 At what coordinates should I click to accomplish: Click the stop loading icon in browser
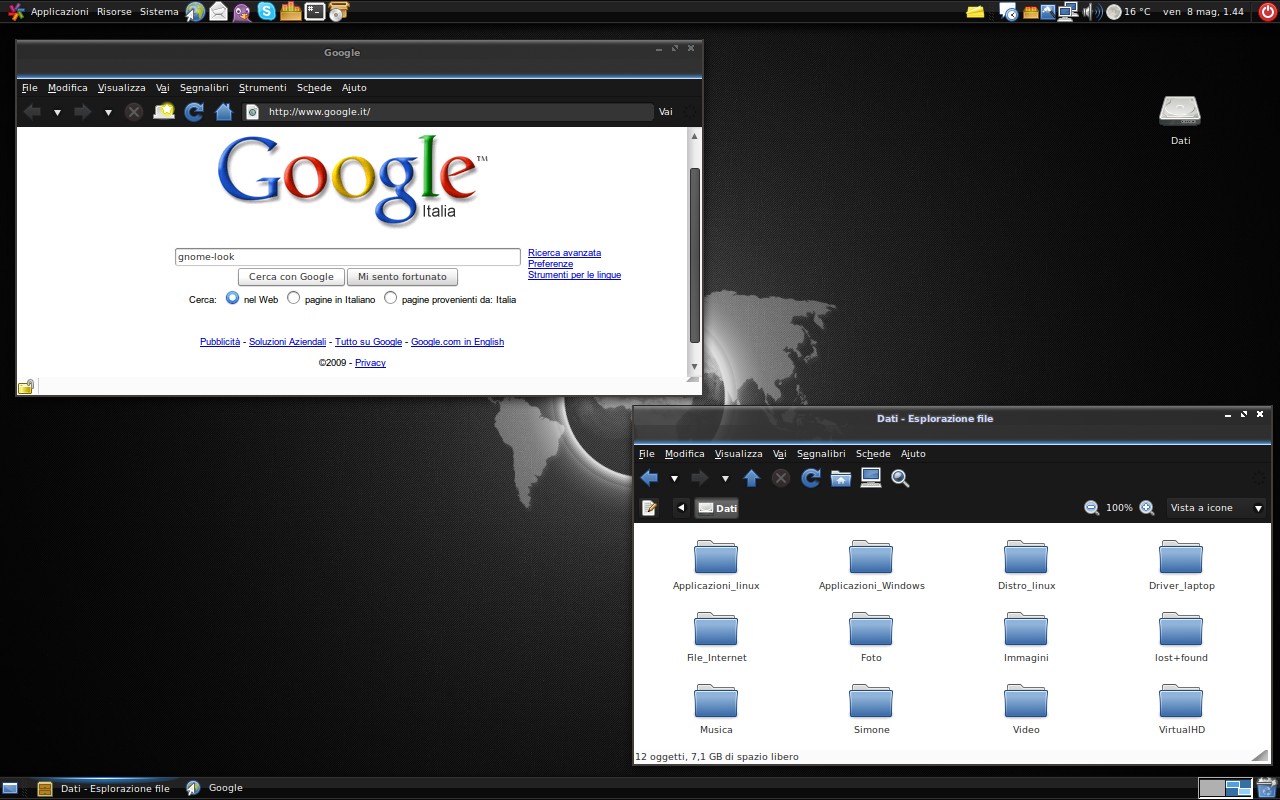pos(134,112)
